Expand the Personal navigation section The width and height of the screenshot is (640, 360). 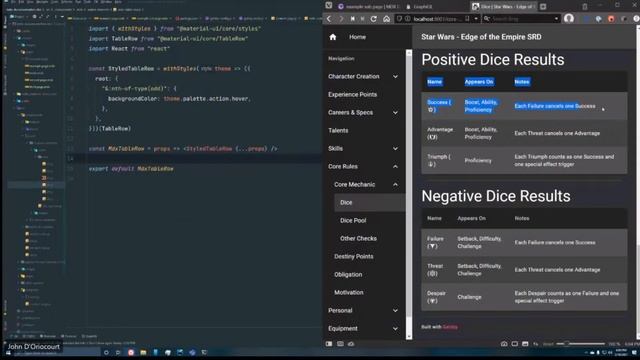(x=395, y=311)
